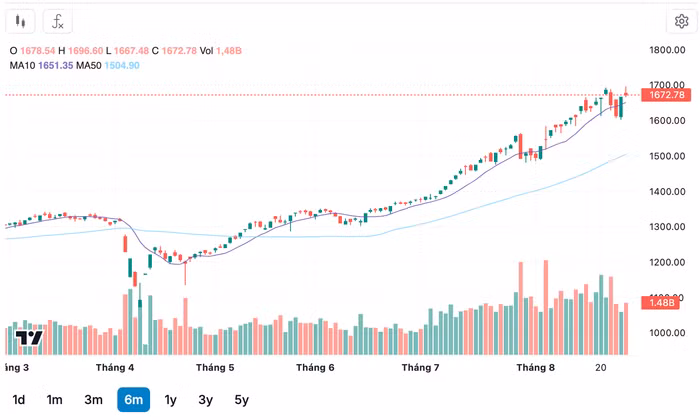The height and width of the screenshot is (420, 700).
Task: Open chart settings gear
Action: click(679, 21)
